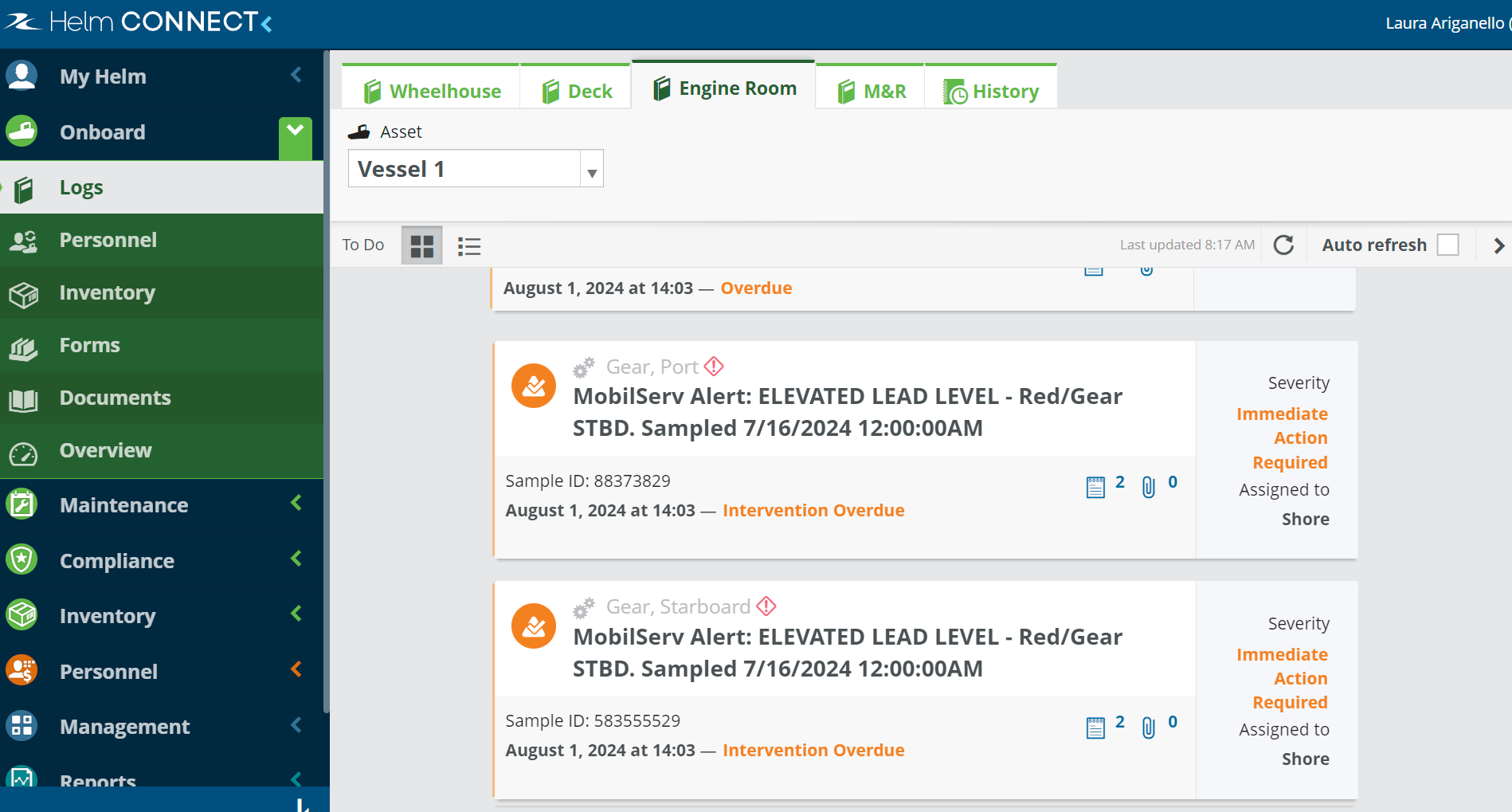Open My Helm user icon
The height and width of the screenshot is (812, 1512).
[22, 76]
